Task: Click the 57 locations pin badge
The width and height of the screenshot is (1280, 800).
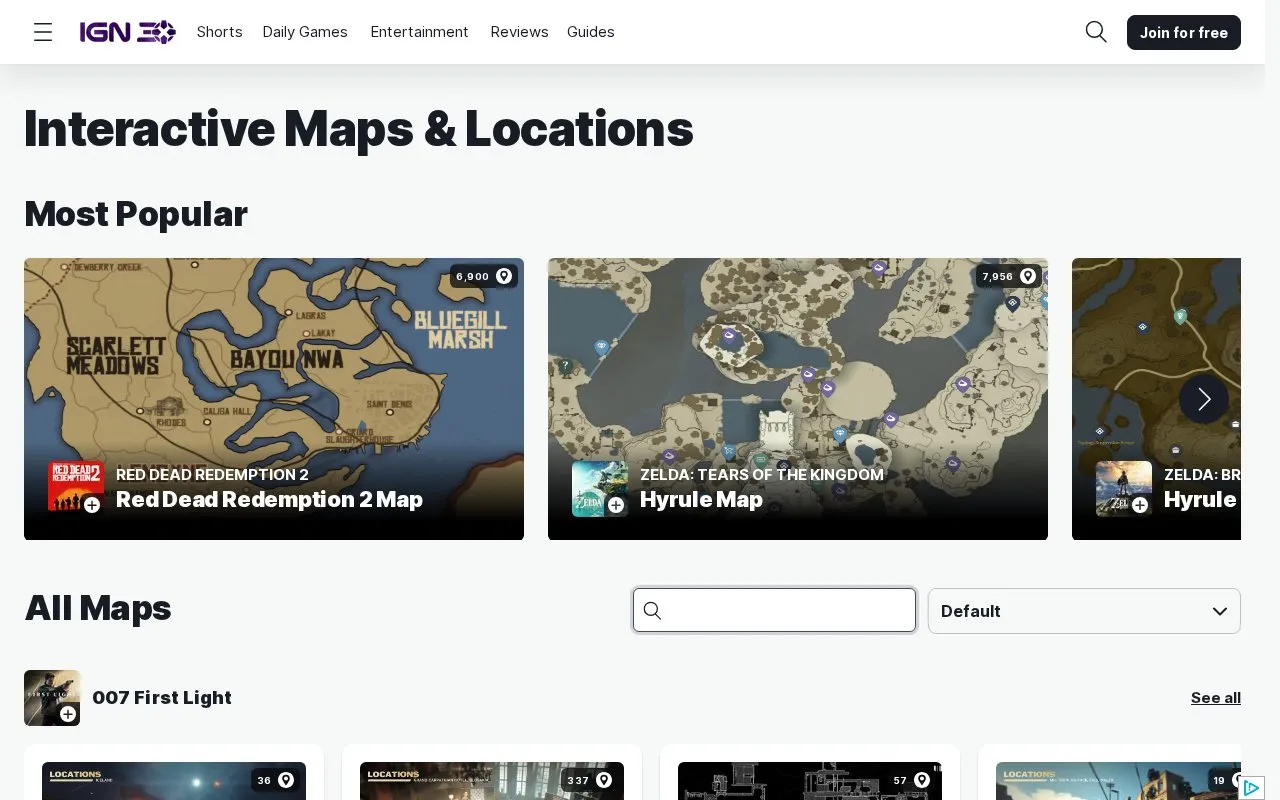Action: pyautogui.click(x=911, y=780)
